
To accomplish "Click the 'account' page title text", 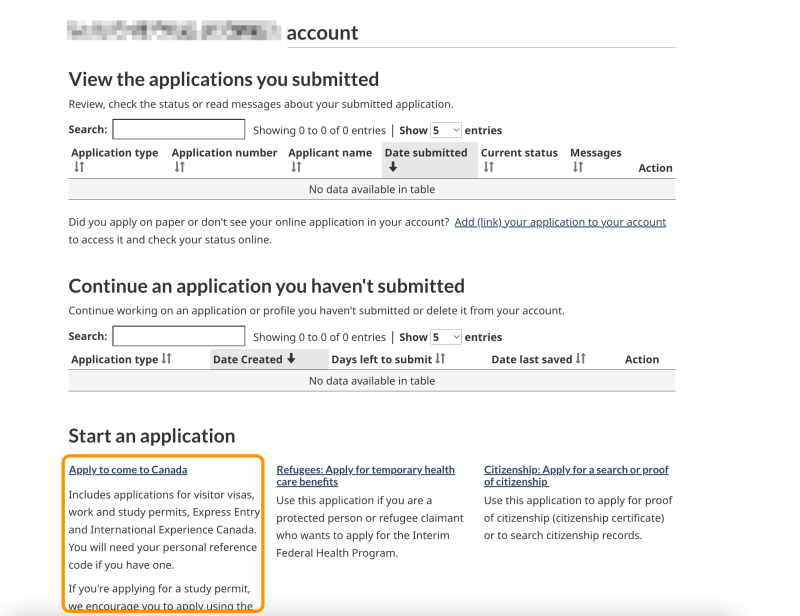I will coord(322,33).
